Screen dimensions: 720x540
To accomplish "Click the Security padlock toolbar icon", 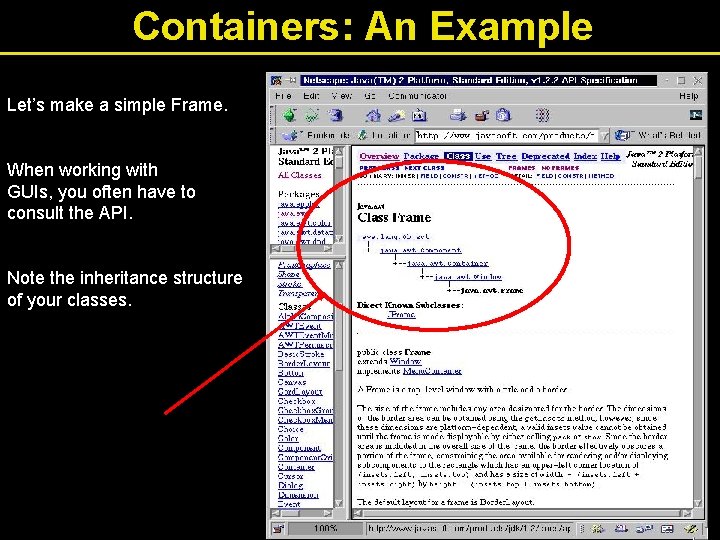I will [481, 115].
